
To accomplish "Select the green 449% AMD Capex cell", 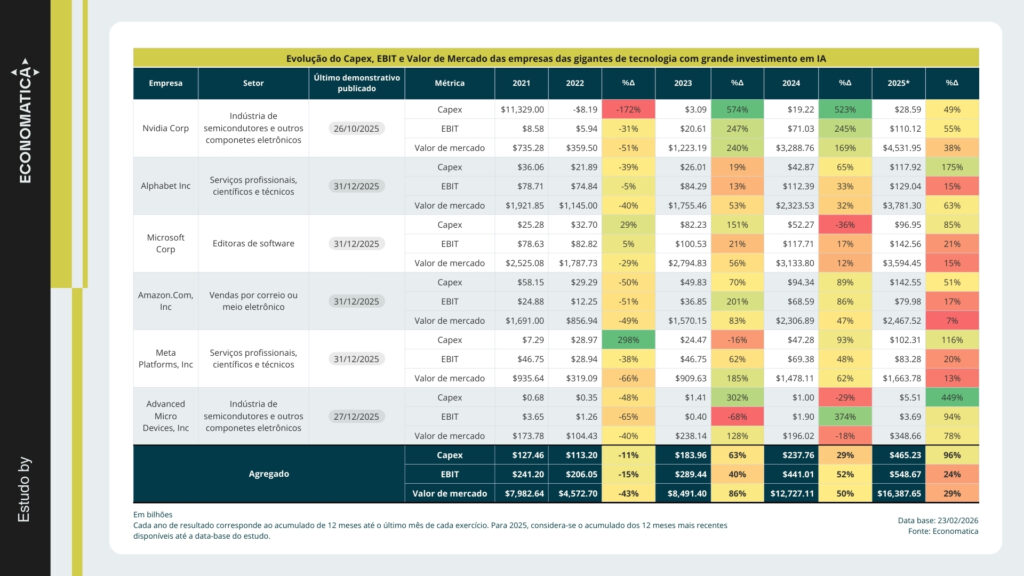I will (x=952, y=397).
